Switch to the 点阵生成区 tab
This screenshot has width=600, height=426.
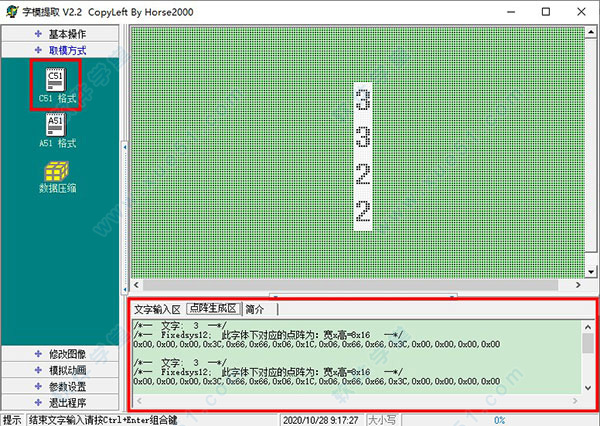213,310
